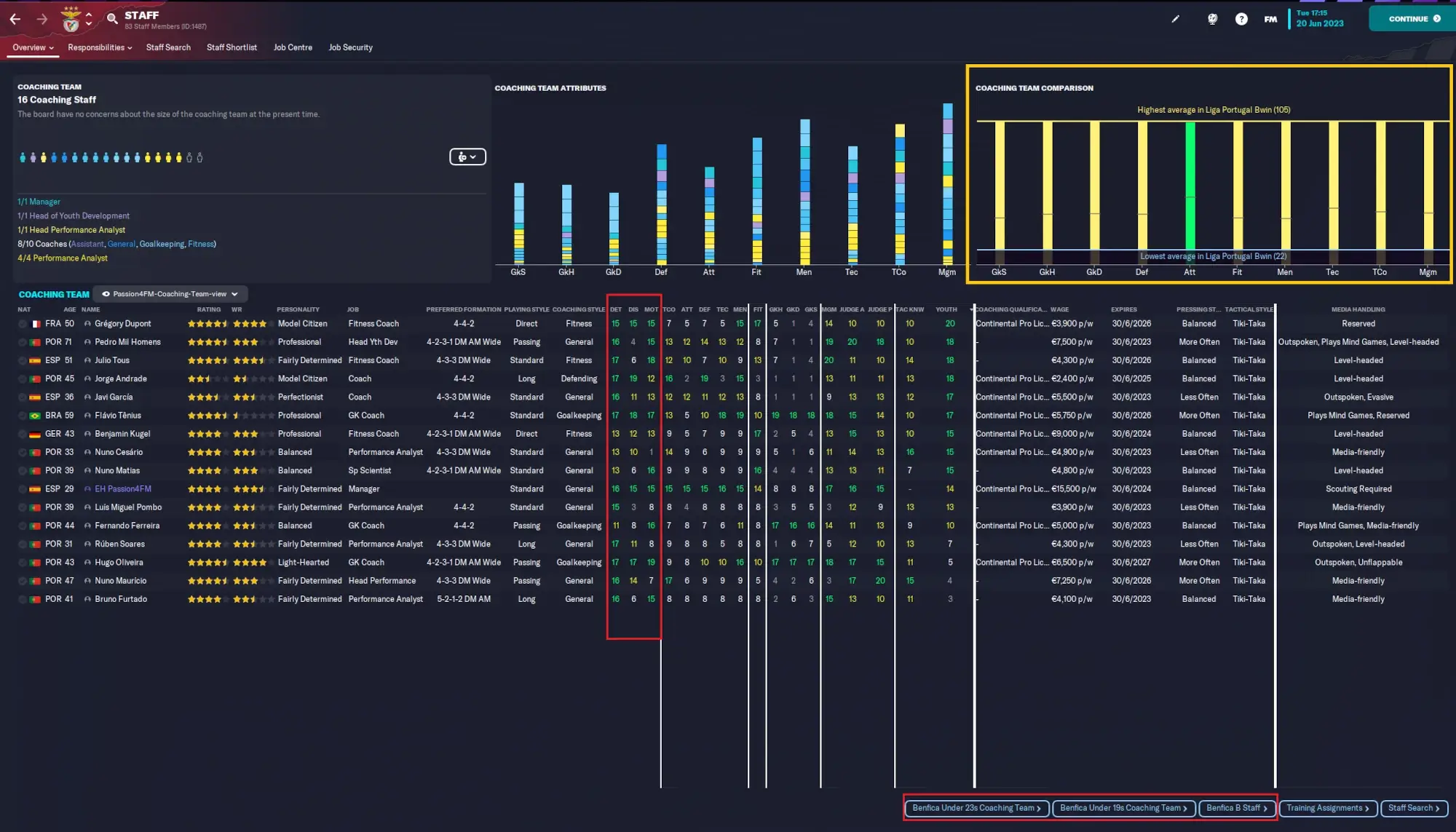Click person info icon beside Javi García
This screenshot has width=1456, height=832.
pyautogui.click(x=87, y=397)
